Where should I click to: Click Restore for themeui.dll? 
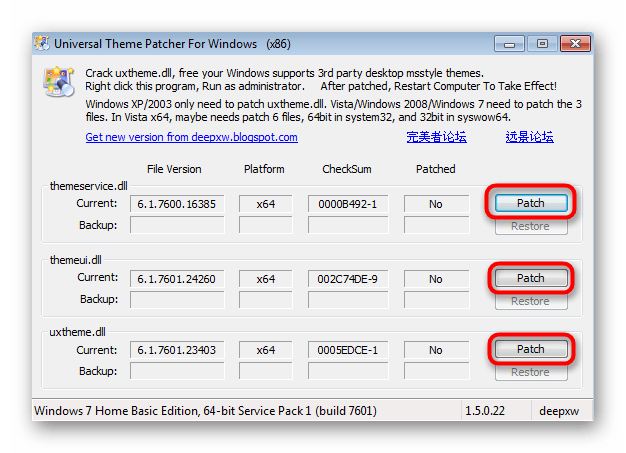[531, 301]
